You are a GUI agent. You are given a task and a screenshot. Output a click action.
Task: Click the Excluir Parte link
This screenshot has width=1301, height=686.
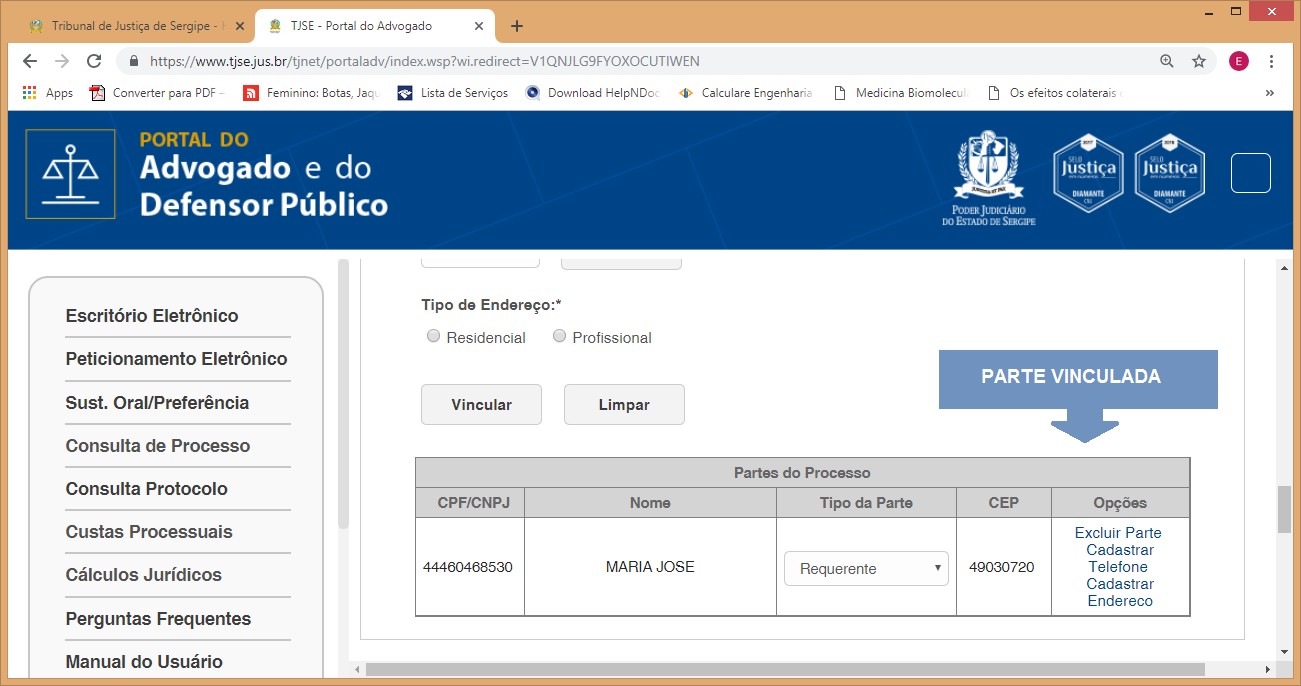click(x=1118, y=533)
